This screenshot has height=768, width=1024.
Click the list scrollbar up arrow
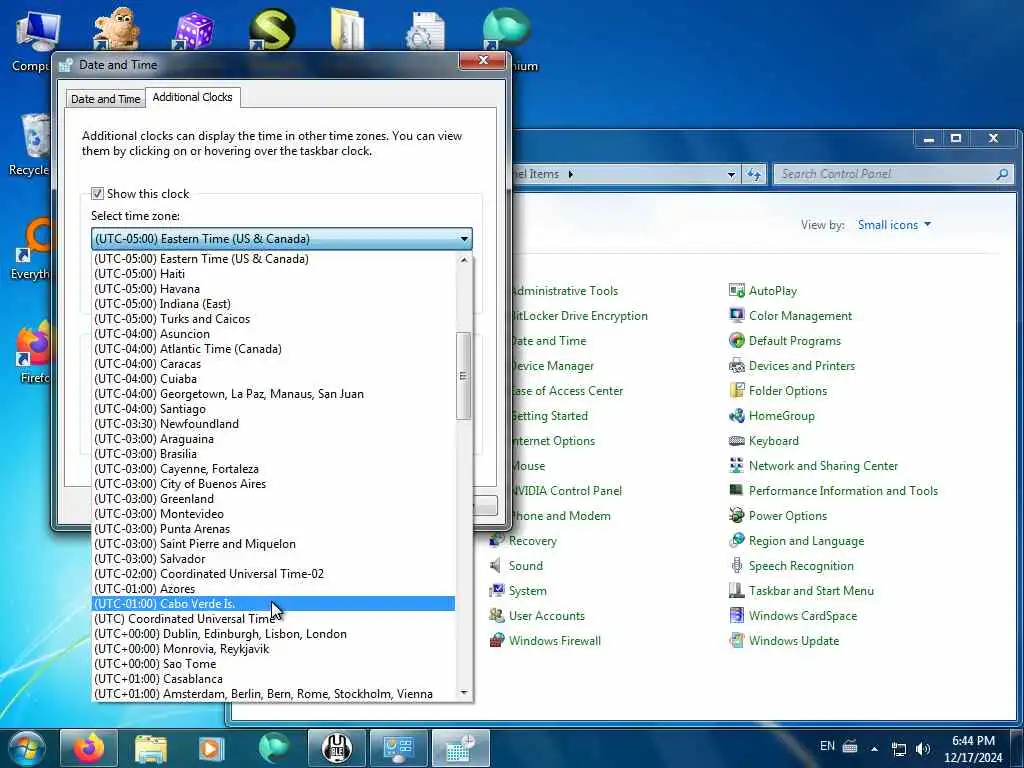tap(464, 260)
